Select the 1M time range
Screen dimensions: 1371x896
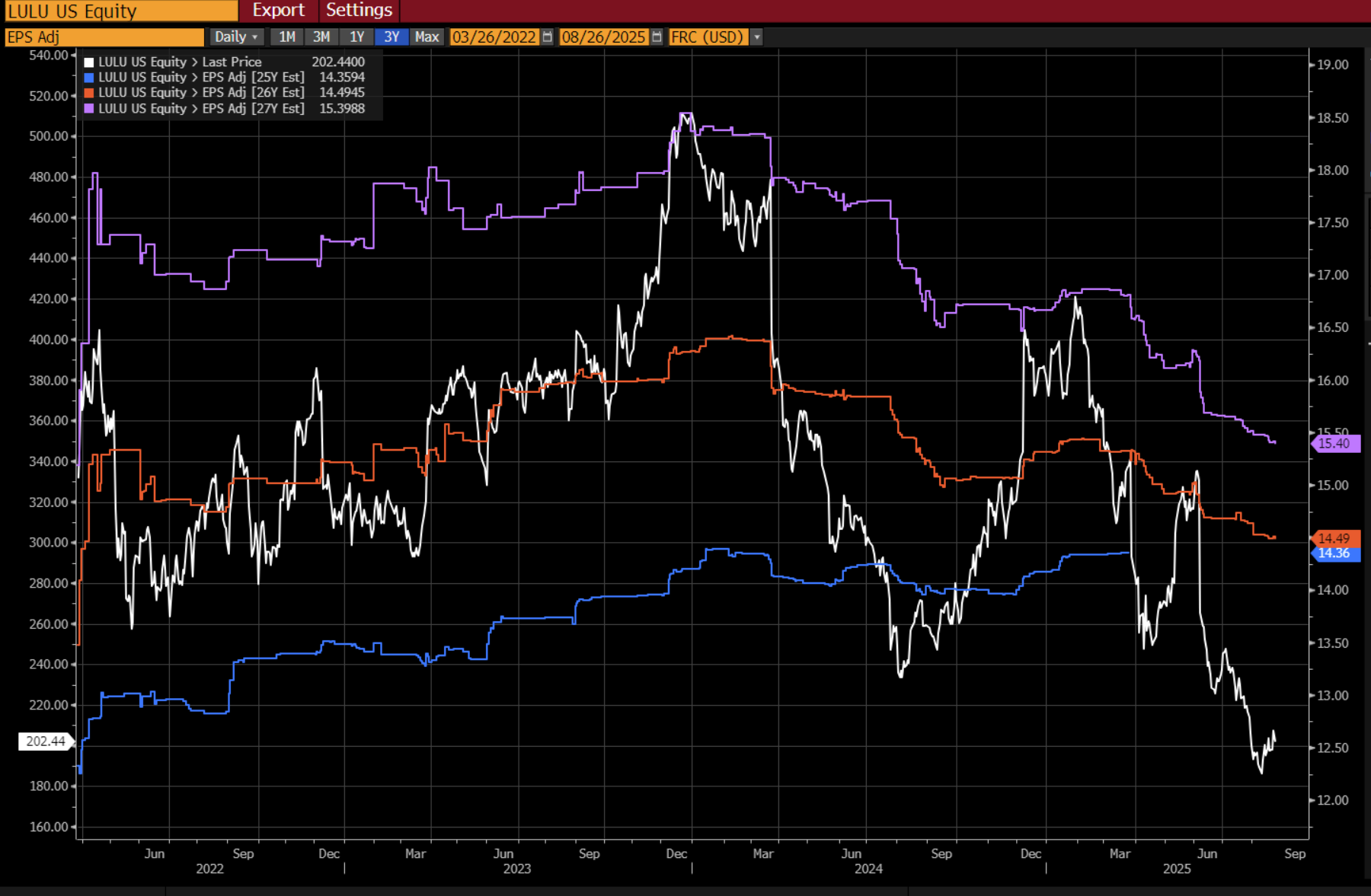[x=286, y=37]
